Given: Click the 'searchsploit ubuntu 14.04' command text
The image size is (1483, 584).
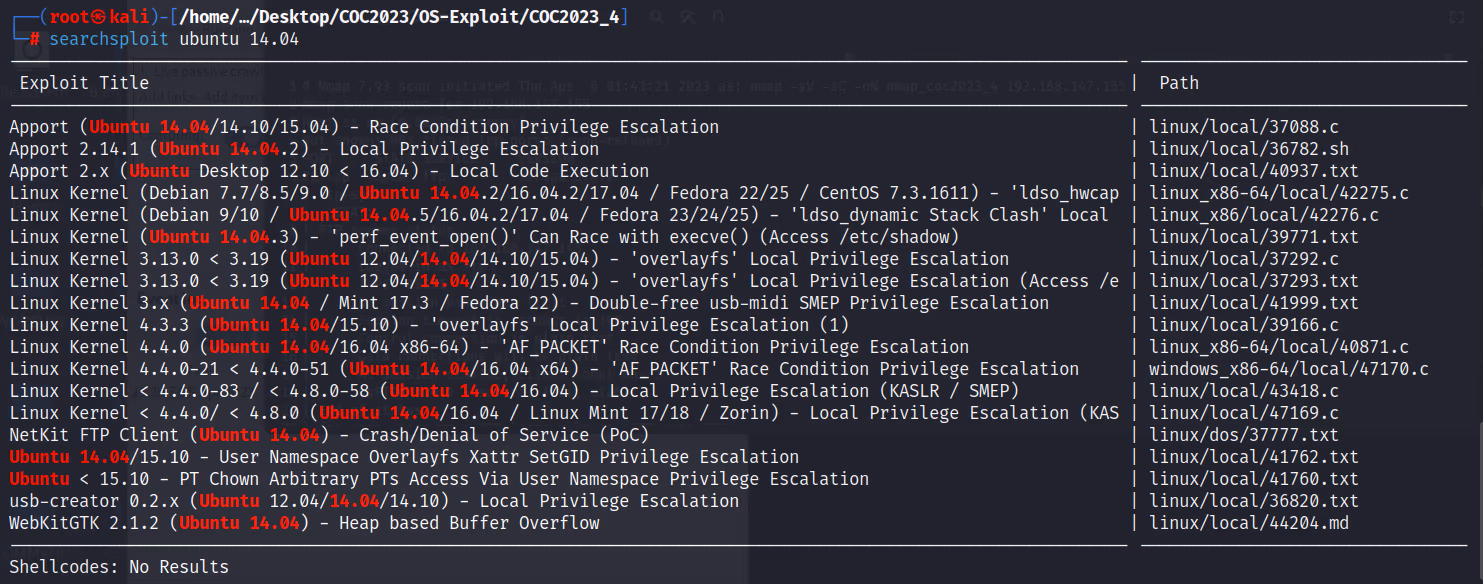Looking at the screenshot, I should click(174, 39).
